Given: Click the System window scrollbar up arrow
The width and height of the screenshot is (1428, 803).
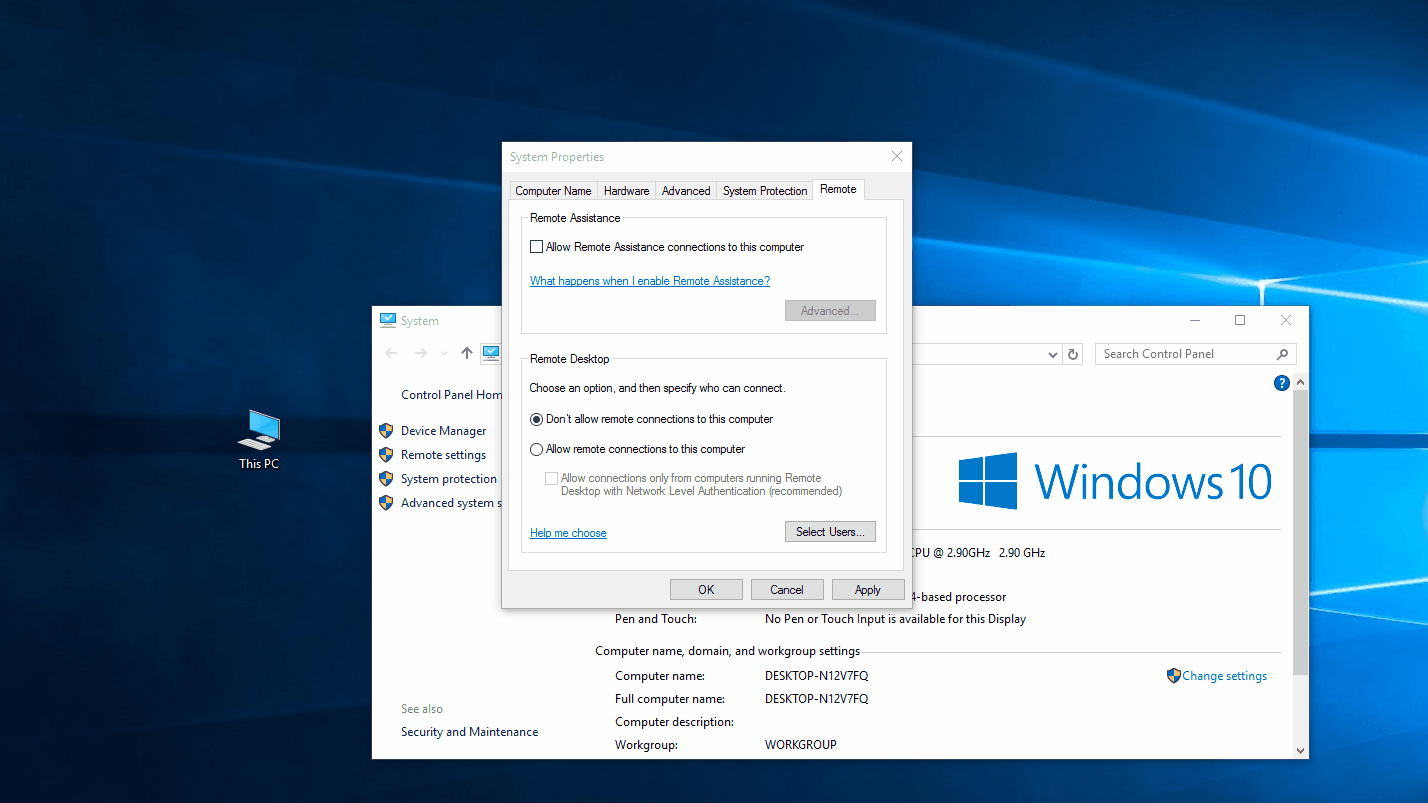Looking at the screenshot, I should tap(1300, 382).
